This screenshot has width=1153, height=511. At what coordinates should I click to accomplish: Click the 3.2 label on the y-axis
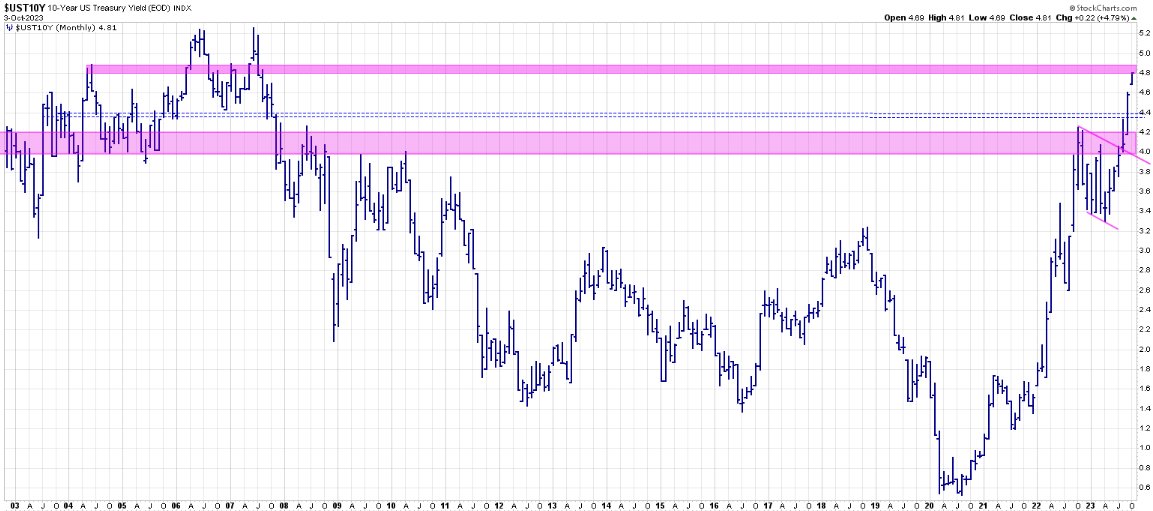[1144, 231]
